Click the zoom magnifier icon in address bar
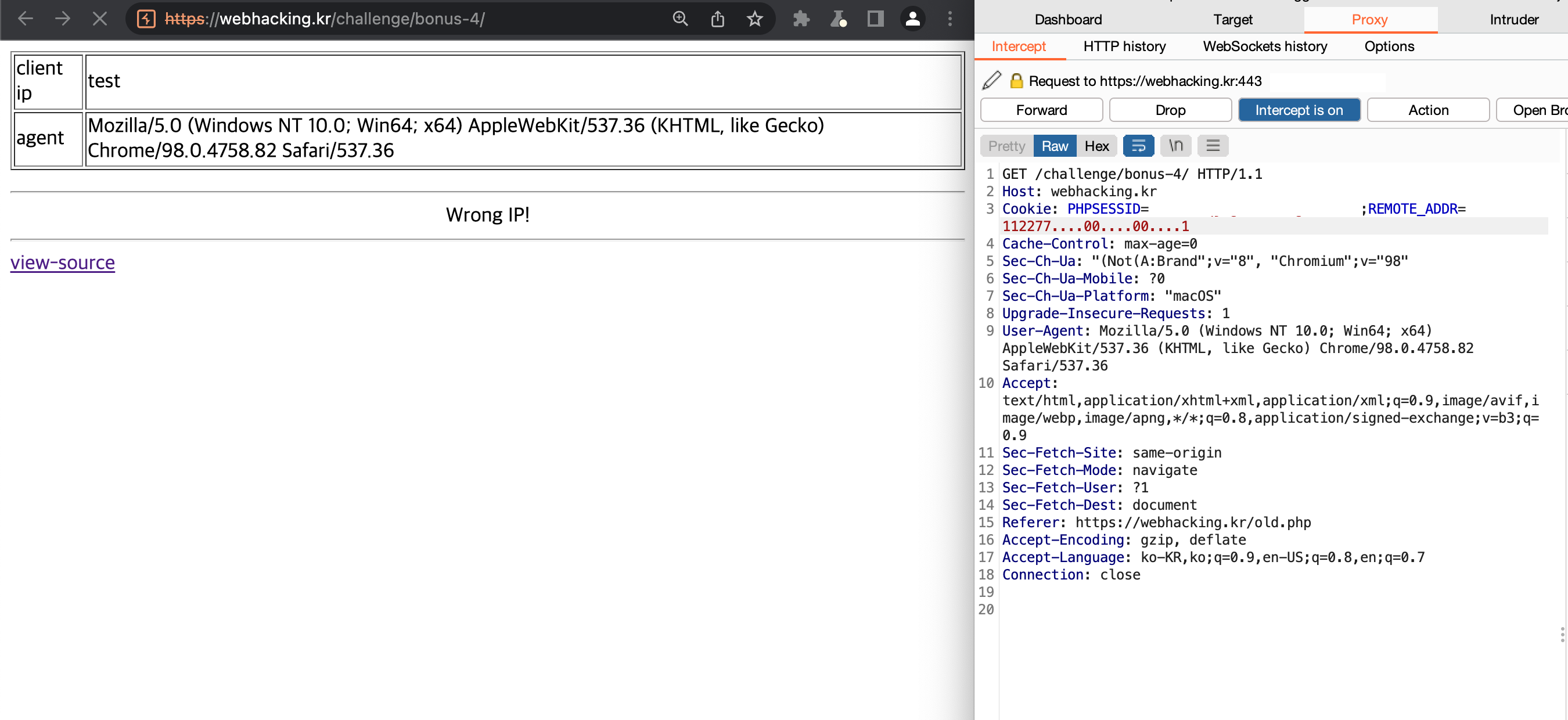The height and width of the screenshot is (720, 1568). pos(680,19)
